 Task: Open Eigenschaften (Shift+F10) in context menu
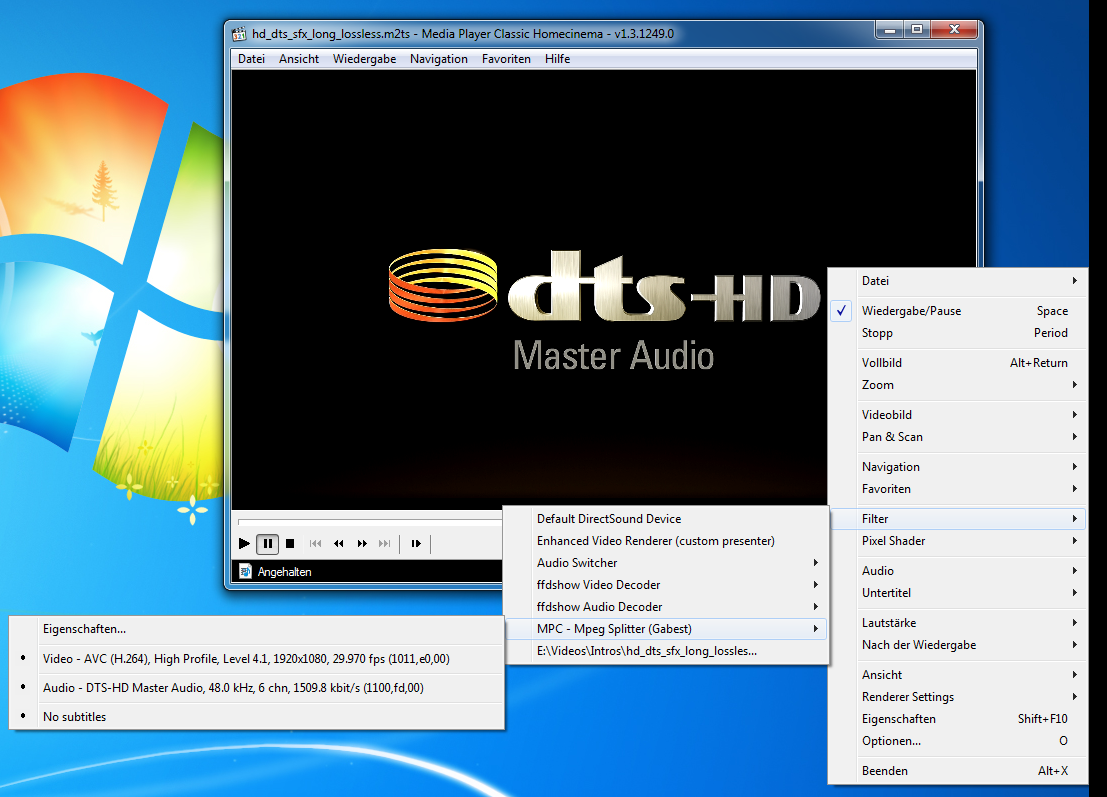pos(958,719)
